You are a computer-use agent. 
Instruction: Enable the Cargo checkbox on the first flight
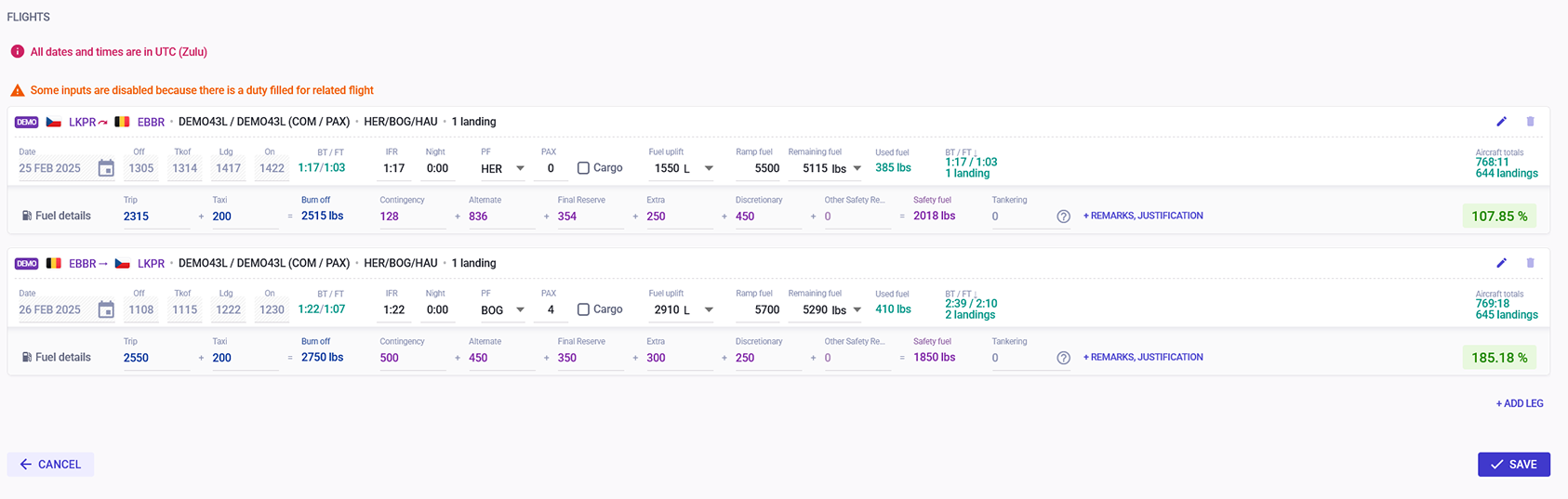[583, 168]
